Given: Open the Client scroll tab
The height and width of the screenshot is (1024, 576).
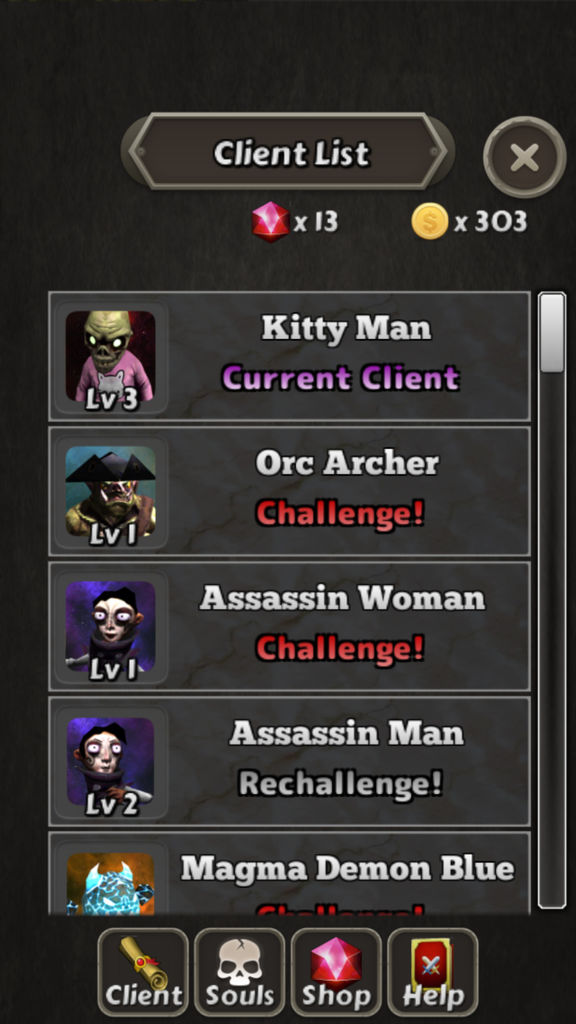Looking at the screenshot, I should pos(143,972).
